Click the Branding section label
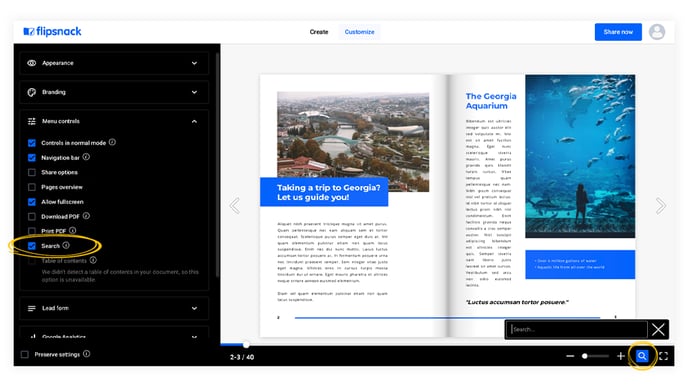The height and width of the screenshot is (387, 688). [54, 92]
